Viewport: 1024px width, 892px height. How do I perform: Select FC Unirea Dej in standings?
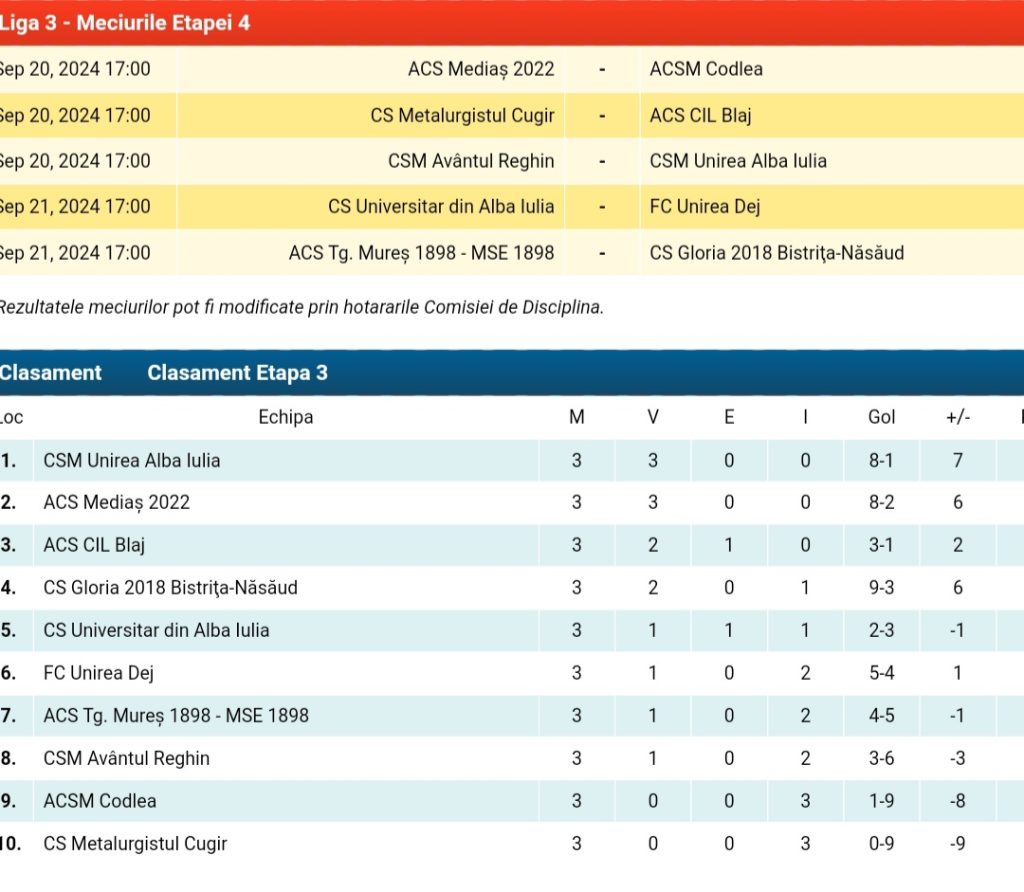pos(99,673)
